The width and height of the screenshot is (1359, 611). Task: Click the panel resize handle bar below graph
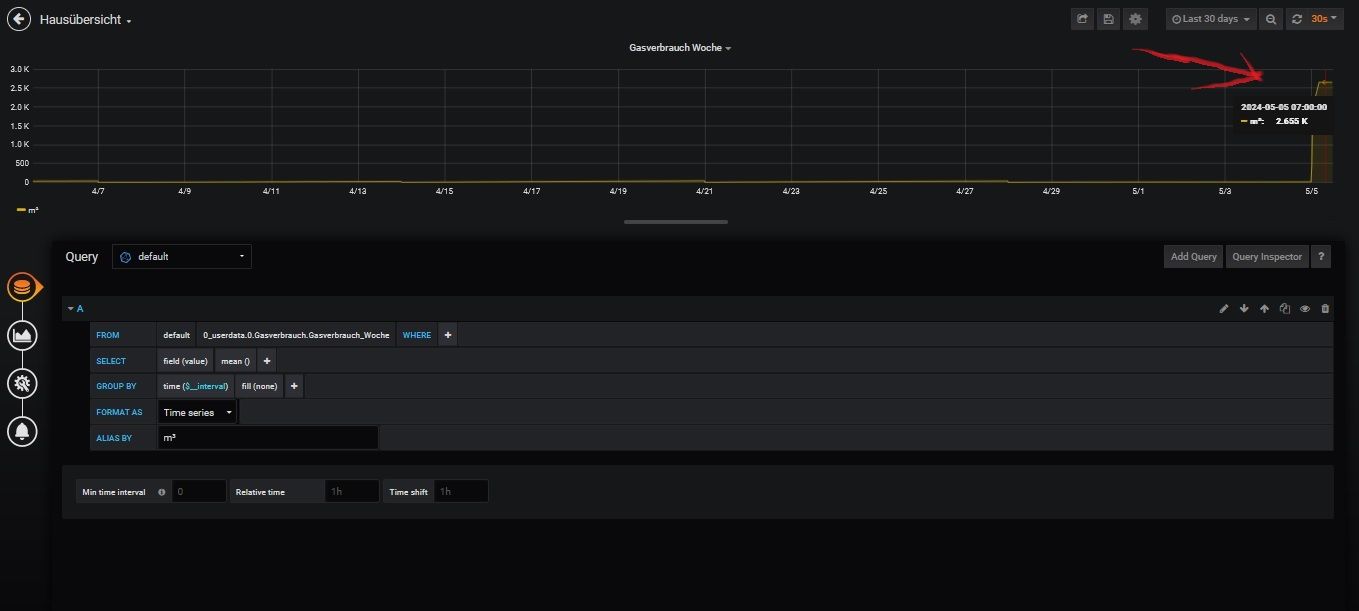676,222
